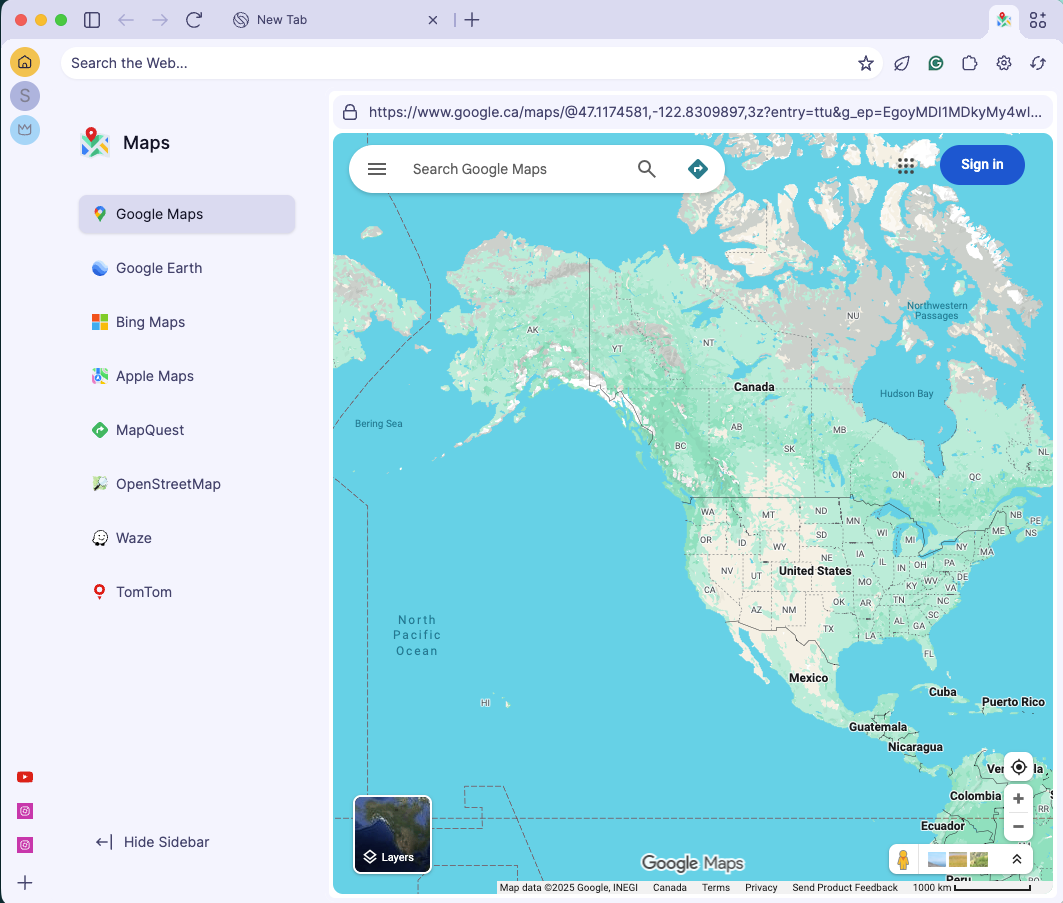Select the Street View pegman icon
Image resolution: width=1063 pixels, height=903 pixels.
[903, 859]
